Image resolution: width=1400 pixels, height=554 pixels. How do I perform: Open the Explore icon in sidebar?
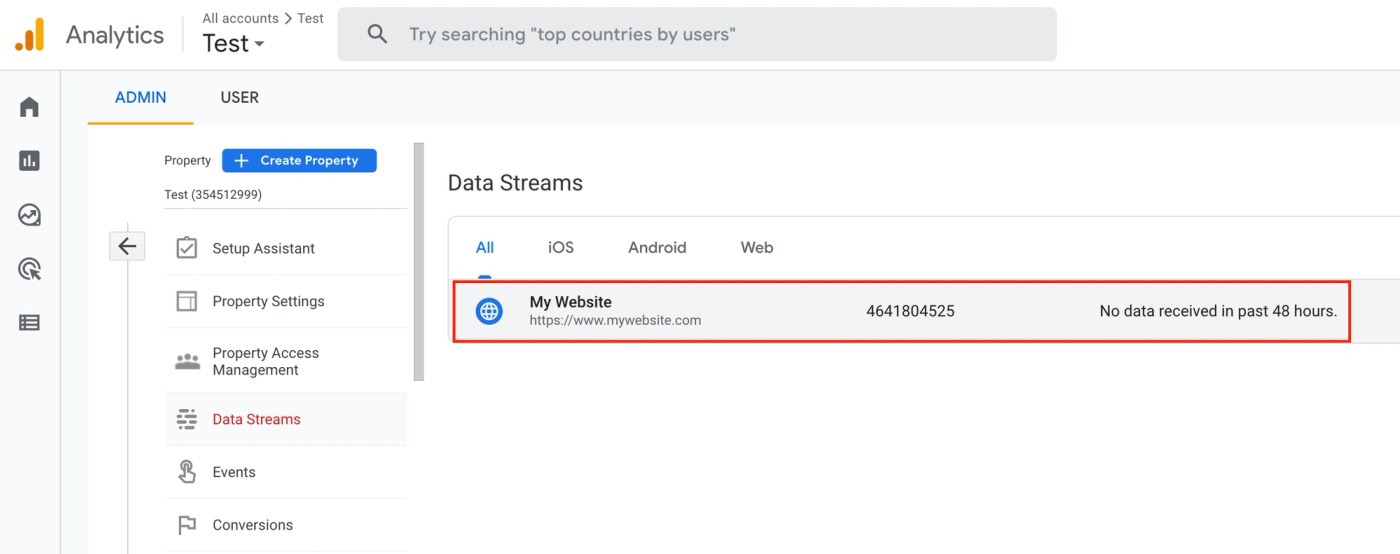click(29, 215)
